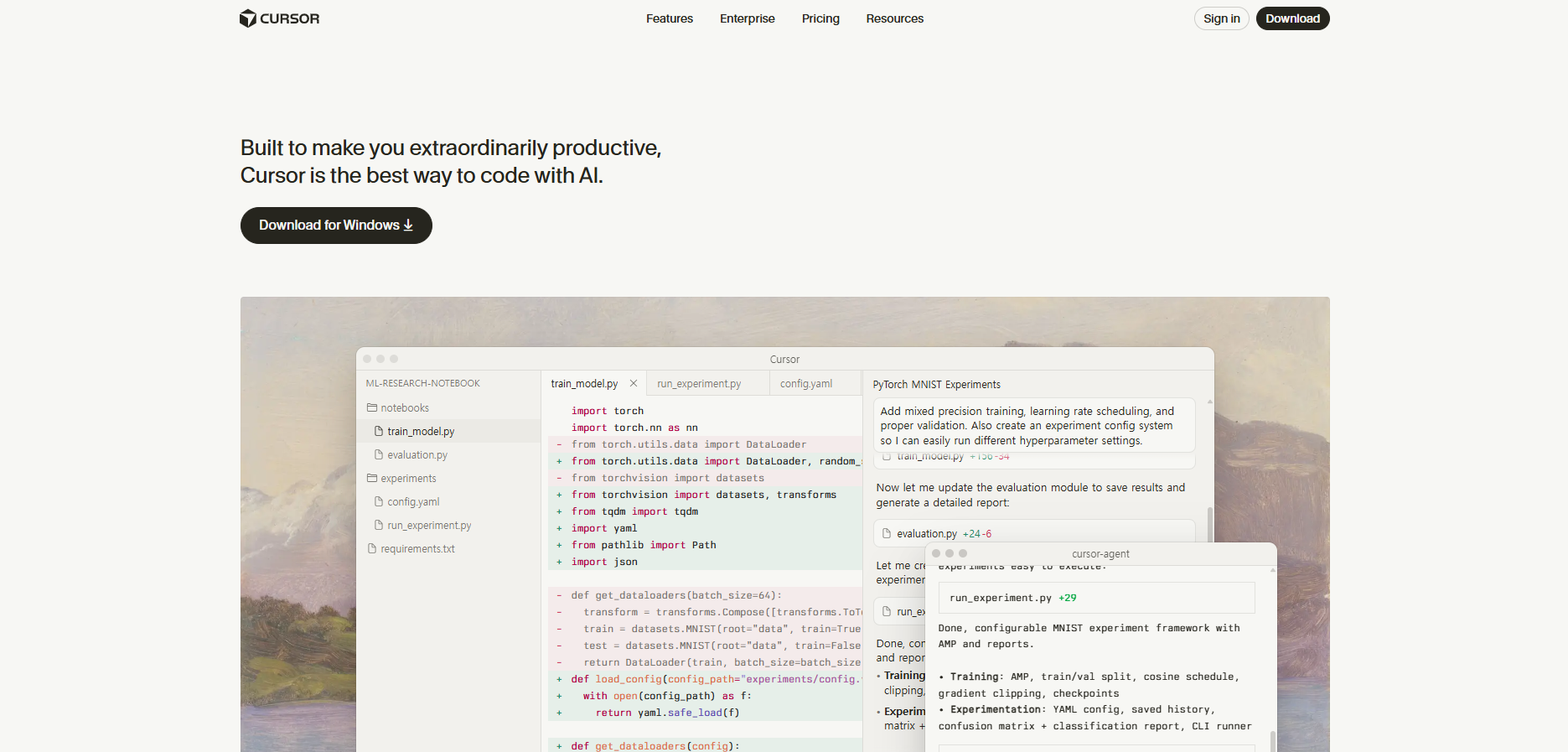Click the config.yaml file icon in tree
Image resolution: width=1568 pixels, height=752 pixels.
(x=379, y=501)
